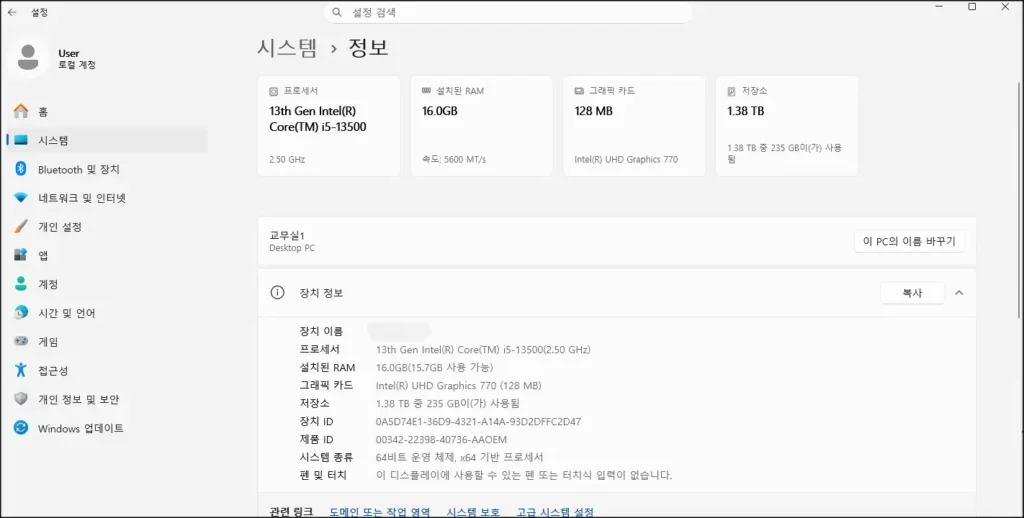The height and width of the screenshot is (518, 1024).
Task: Click 이 PC의 이름 바꾸기 button
Action: tap(909, 241)
